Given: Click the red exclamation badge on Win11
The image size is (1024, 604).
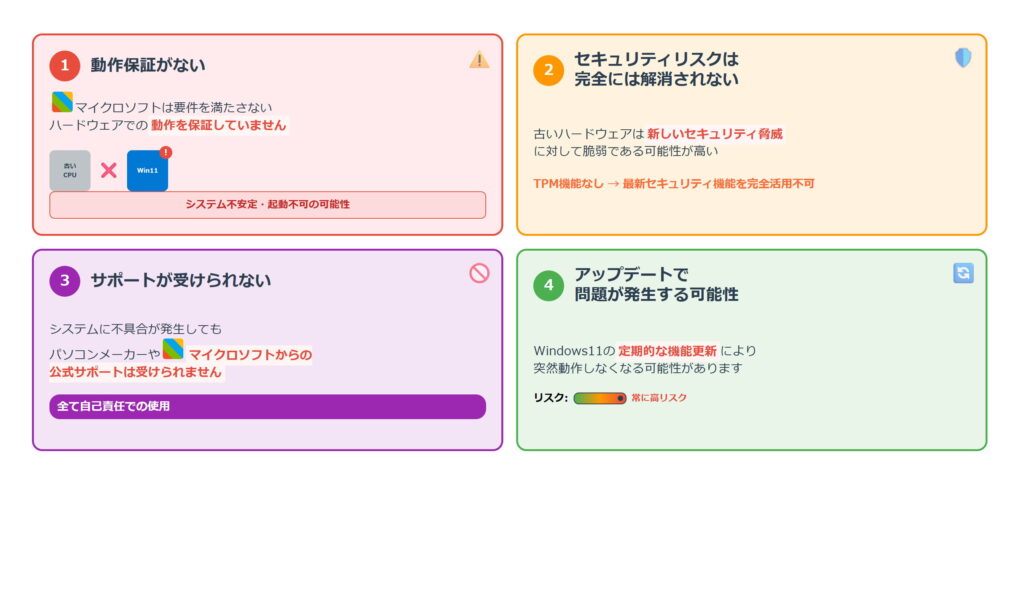Looking at the screenshot, I should tap(165, 153).
